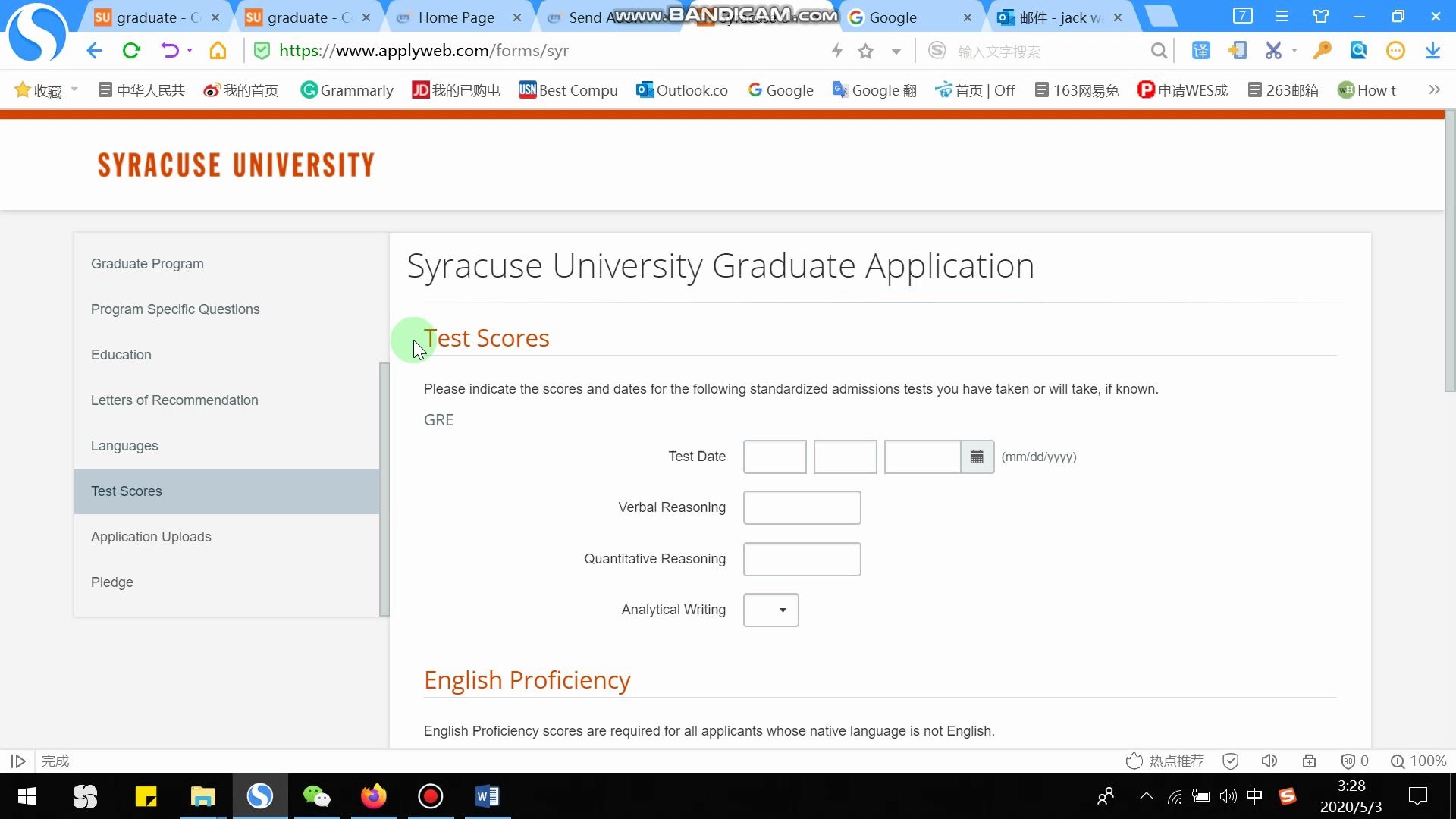Click the 100% zoom level control
Image resolution: width=1456 pixels, height=819 pixels.
[1418, 761]
